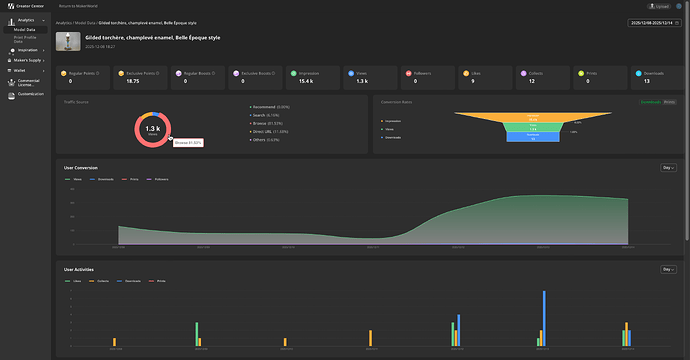
Task: Open Day dropdown in User Conversion
Action: [668, 168]
